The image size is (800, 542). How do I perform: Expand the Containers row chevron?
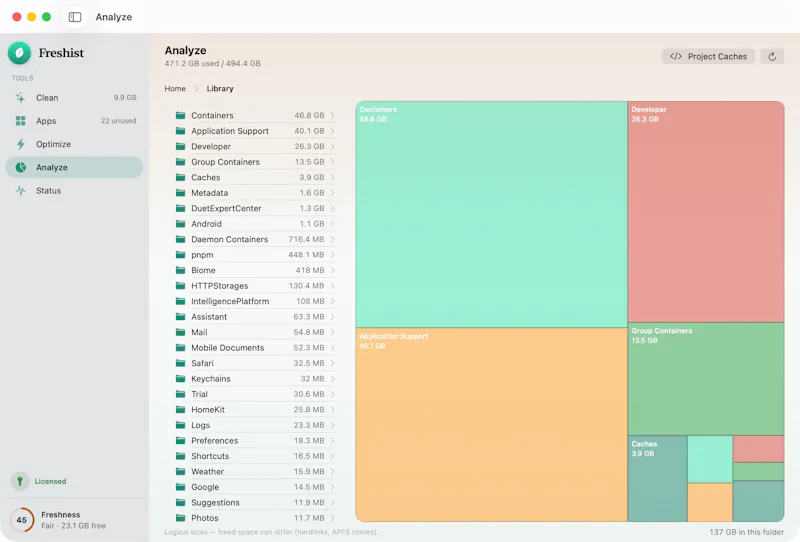pyautogui.click(x=333, y=115)
